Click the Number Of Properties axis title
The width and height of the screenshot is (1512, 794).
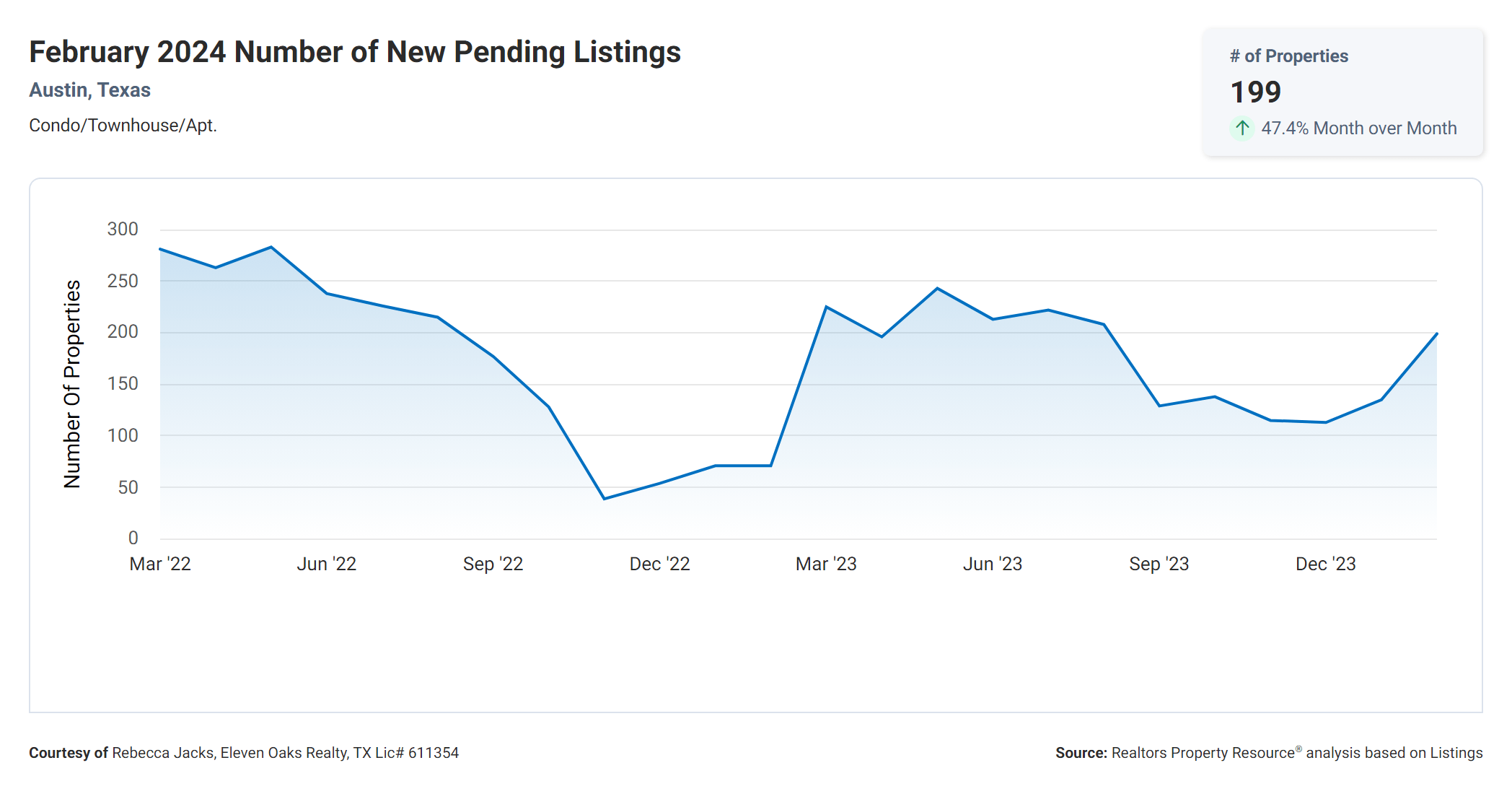point(72,384)
